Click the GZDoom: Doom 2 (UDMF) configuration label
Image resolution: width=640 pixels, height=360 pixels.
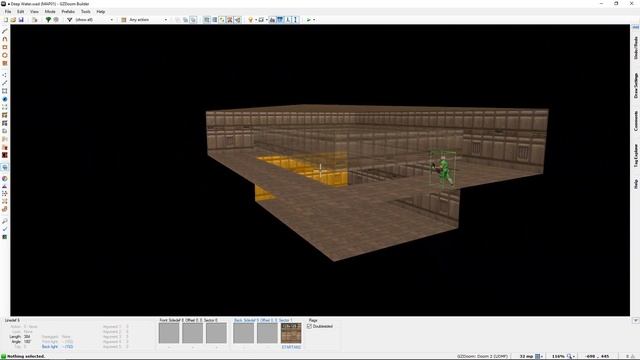pyautogui.click(x=482, y=356)
